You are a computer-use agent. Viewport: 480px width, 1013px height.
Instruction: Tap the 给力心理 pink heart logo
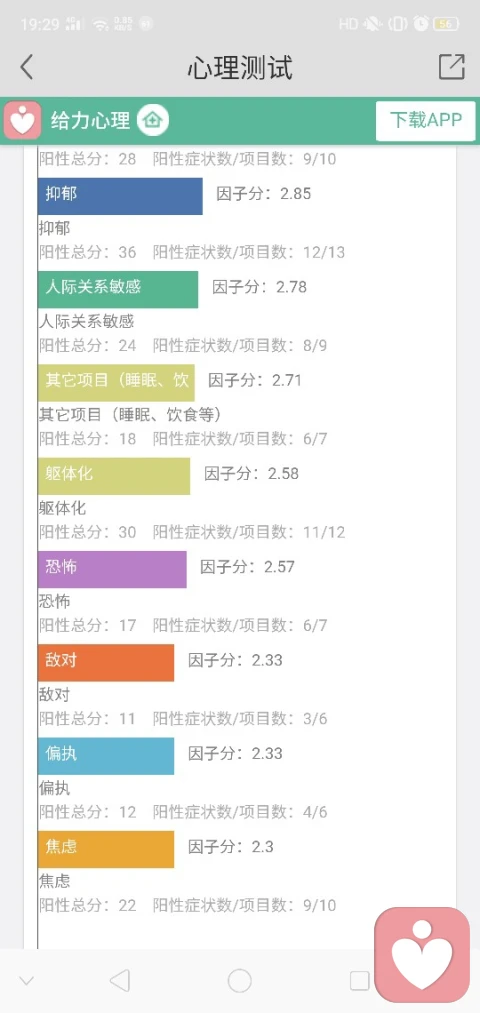coord(23,120)
